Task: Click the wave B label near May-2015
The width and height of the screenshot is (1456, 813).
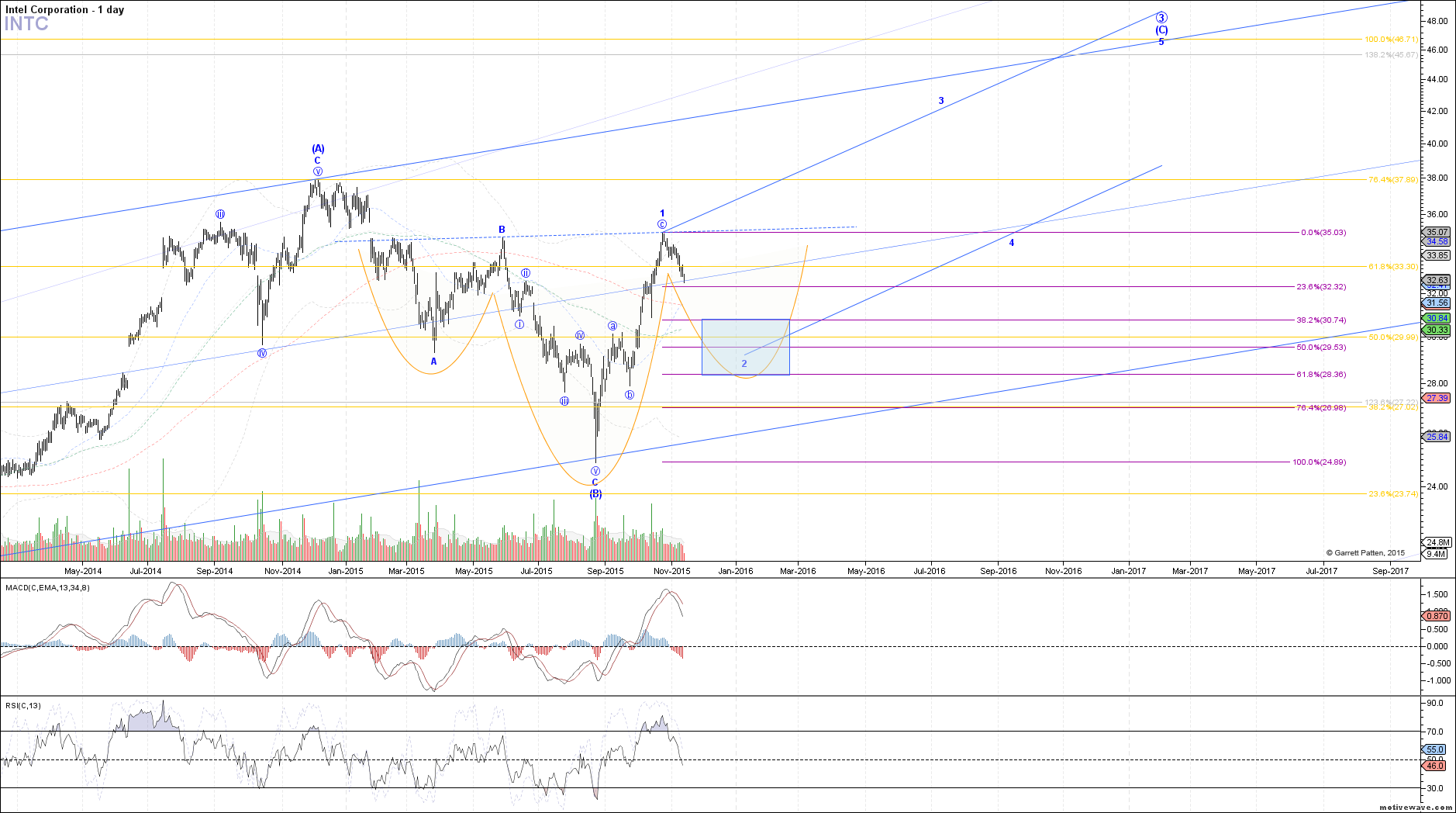Action: point(502,230)
